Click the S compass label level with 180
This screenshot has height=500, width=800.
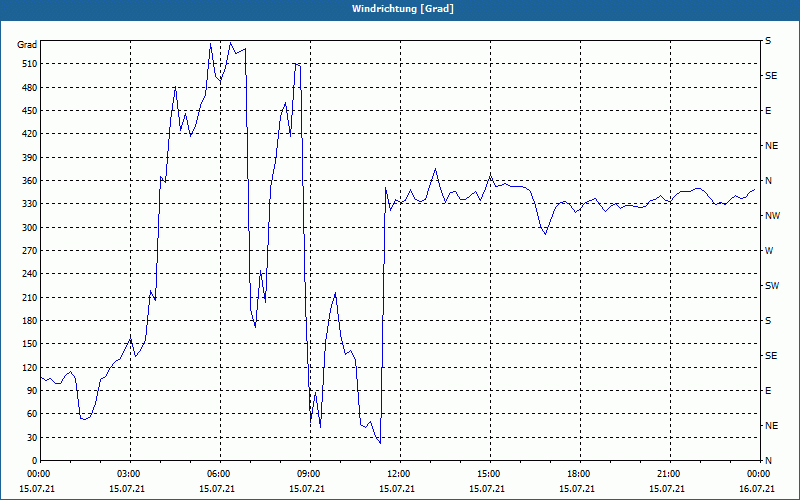pos(768,321)
